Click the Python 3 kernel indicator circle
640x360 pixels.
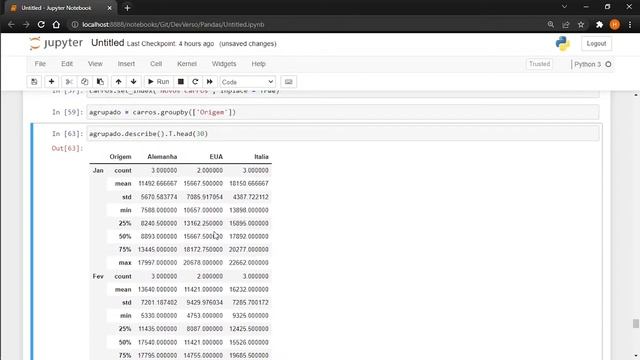[x=608, y=64]
